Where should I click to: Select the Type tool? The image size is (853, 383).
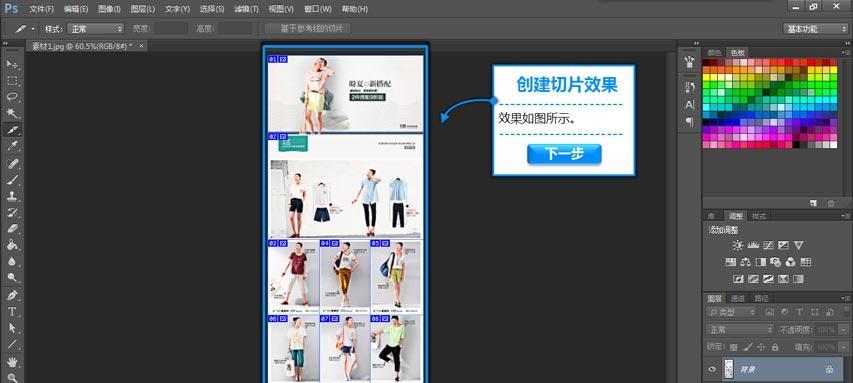pos(12,312)
